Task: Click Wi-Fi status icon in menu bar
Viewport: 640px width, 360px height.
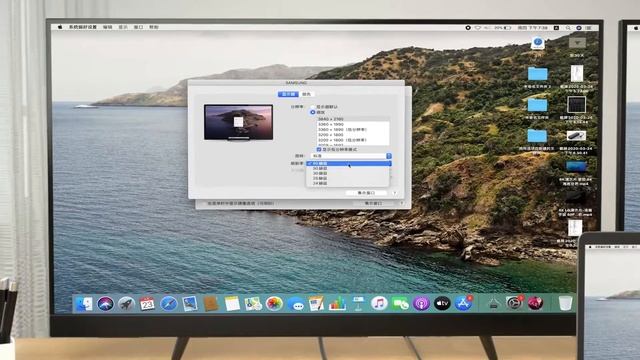Action: click(x=478, y=28)
